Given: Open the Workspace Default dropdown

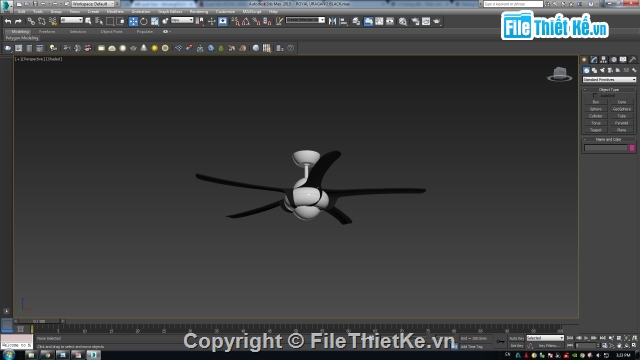Looking at the screenshot, I should 93,4.
